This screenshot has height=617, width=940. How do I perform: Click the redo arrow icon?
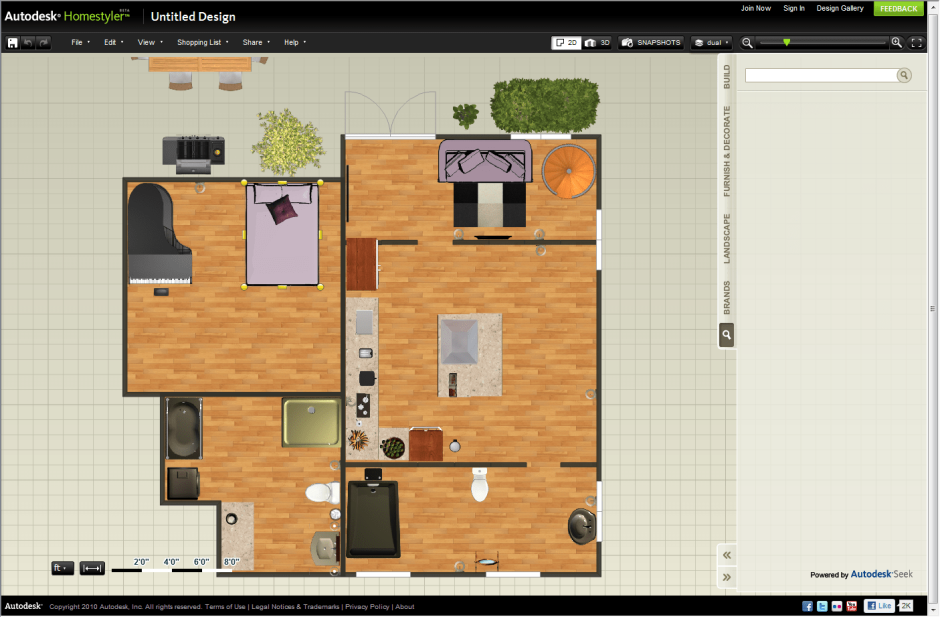[x=43, y=43]
